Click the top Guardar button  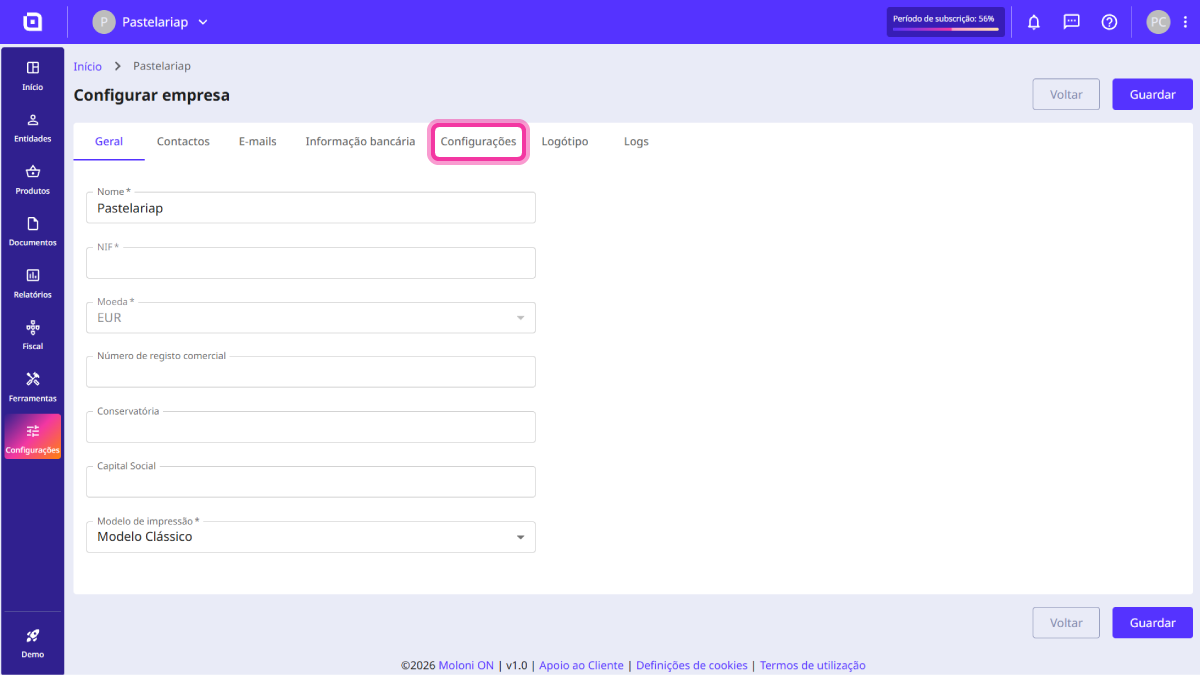click(1152, 94)
